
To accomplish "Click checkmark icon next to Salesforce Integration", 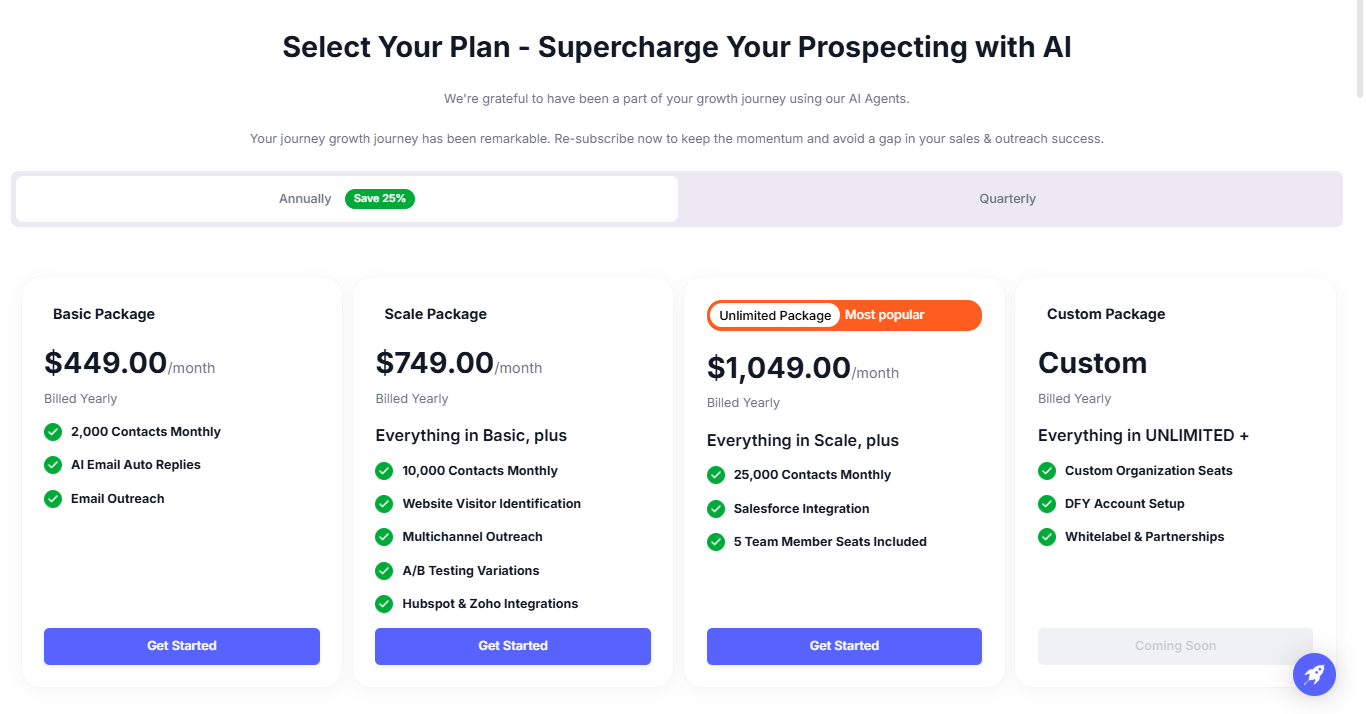I will tap(716, 509).
